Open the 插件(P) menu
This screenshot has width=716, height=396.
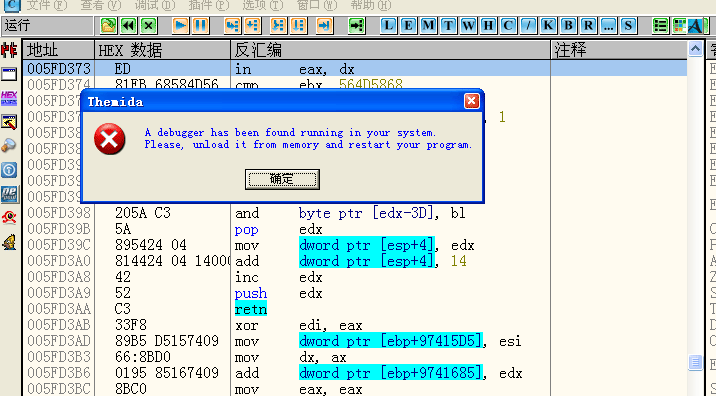coord(209,5)
